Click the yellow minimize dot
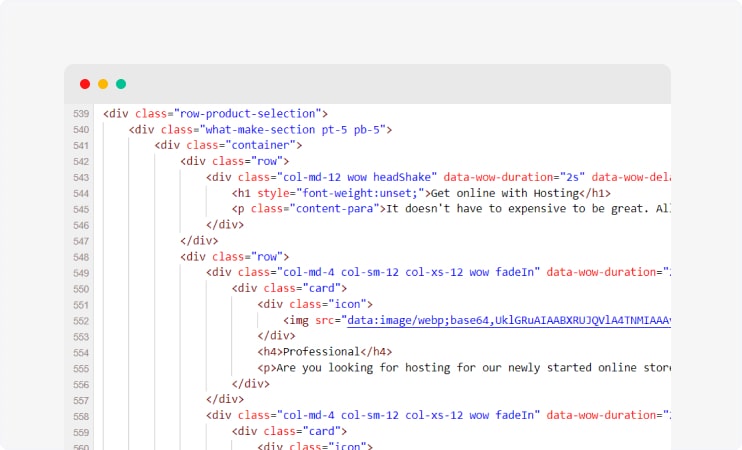Screen dimensions: 742x450 click(x=103, y=84)
